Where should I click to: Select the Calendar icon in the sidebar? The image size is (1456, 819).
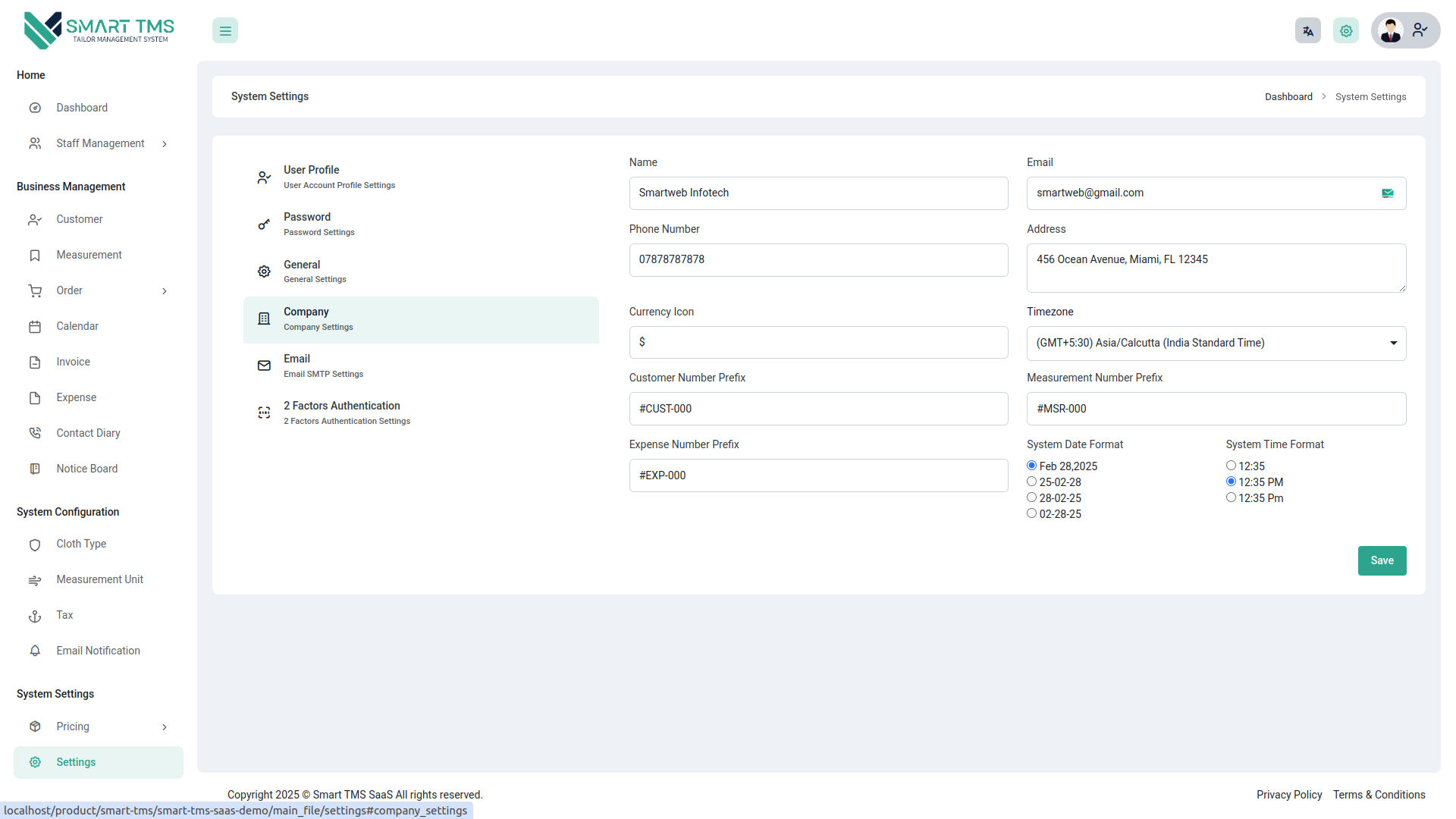pyautogui.click(x=35, y=326)
